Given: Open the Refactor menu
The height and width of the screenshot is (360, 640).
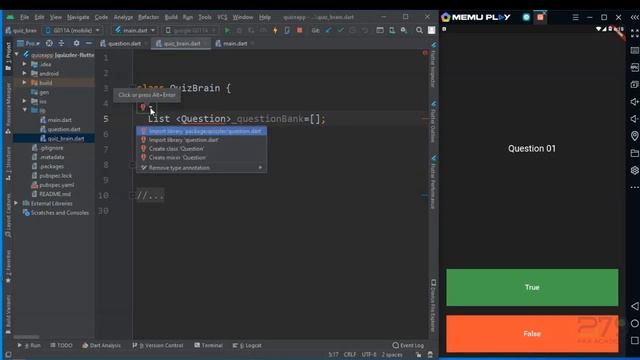Looking at the screenshot, I should coord(149,17).
